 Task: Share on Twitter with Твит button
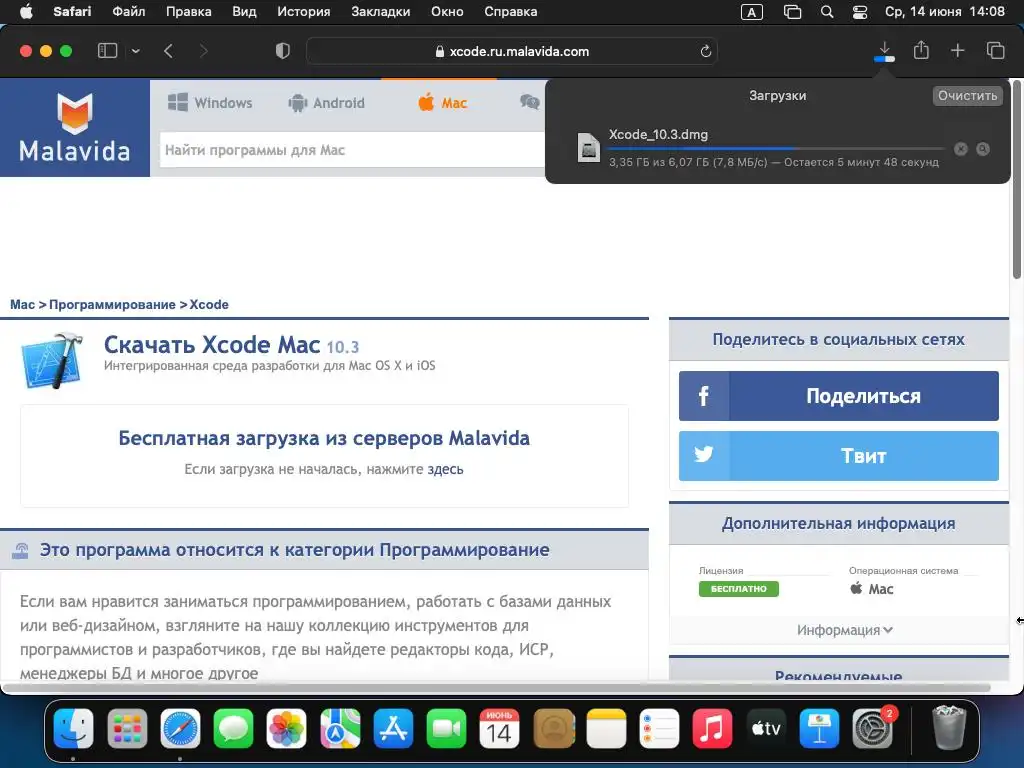pyautogui.click(x=839, y=456)
